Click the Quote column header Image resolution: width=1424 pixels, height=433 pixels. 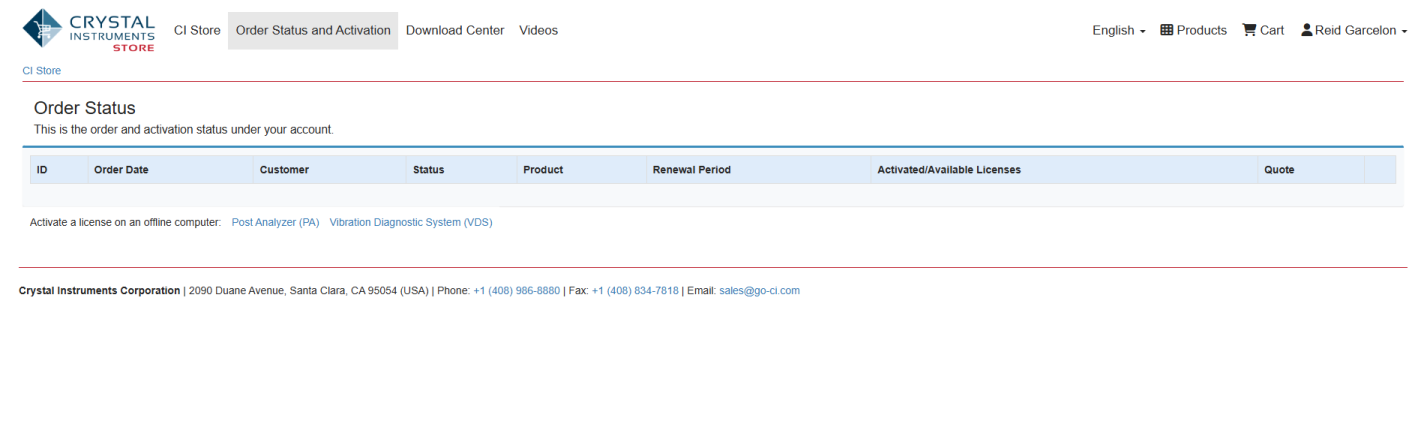(x=1279, y=170)
